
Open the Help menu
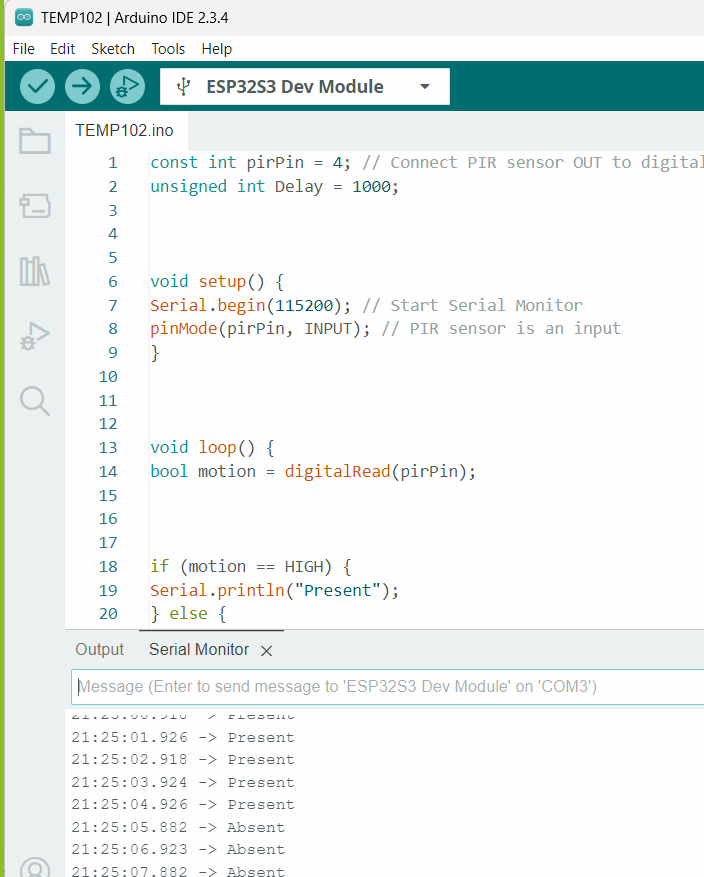click(x=216, y=49)
